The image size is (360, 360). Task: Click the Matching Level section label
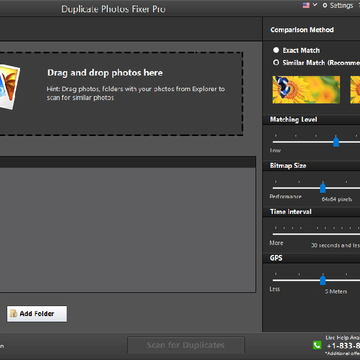click(x=293, y=119)
